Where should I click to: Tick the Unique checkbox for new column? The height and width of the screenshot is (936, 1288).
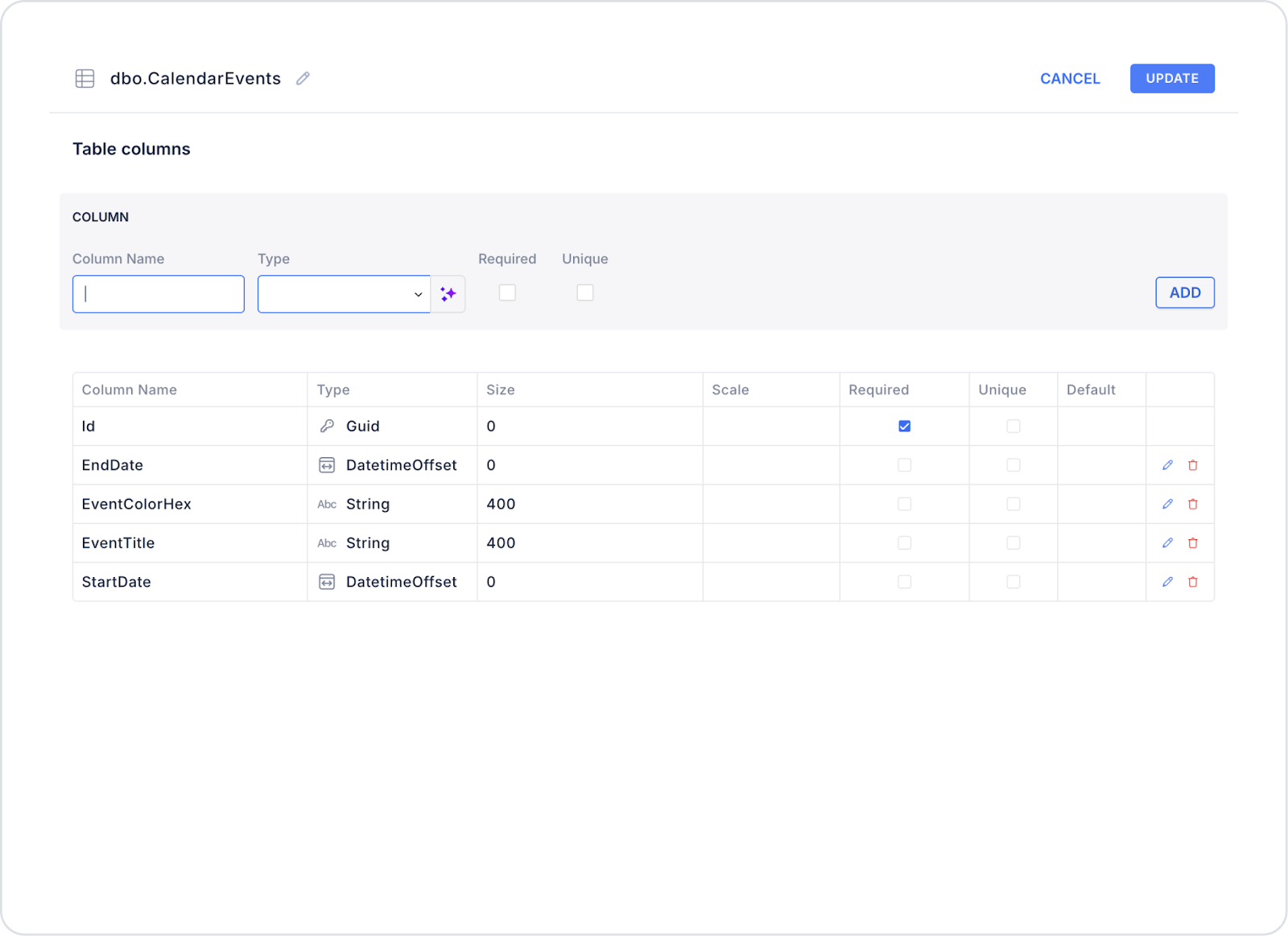pyautogui.click(x=585, y=293)
